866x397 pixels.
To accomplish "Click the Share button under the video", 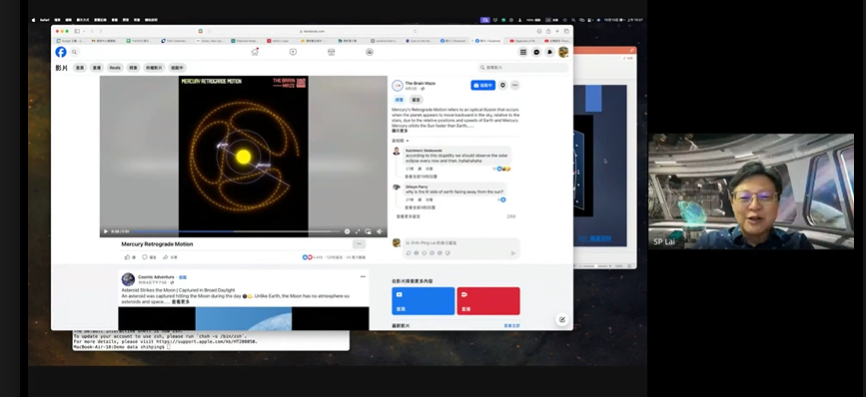I will click(170, 257).
